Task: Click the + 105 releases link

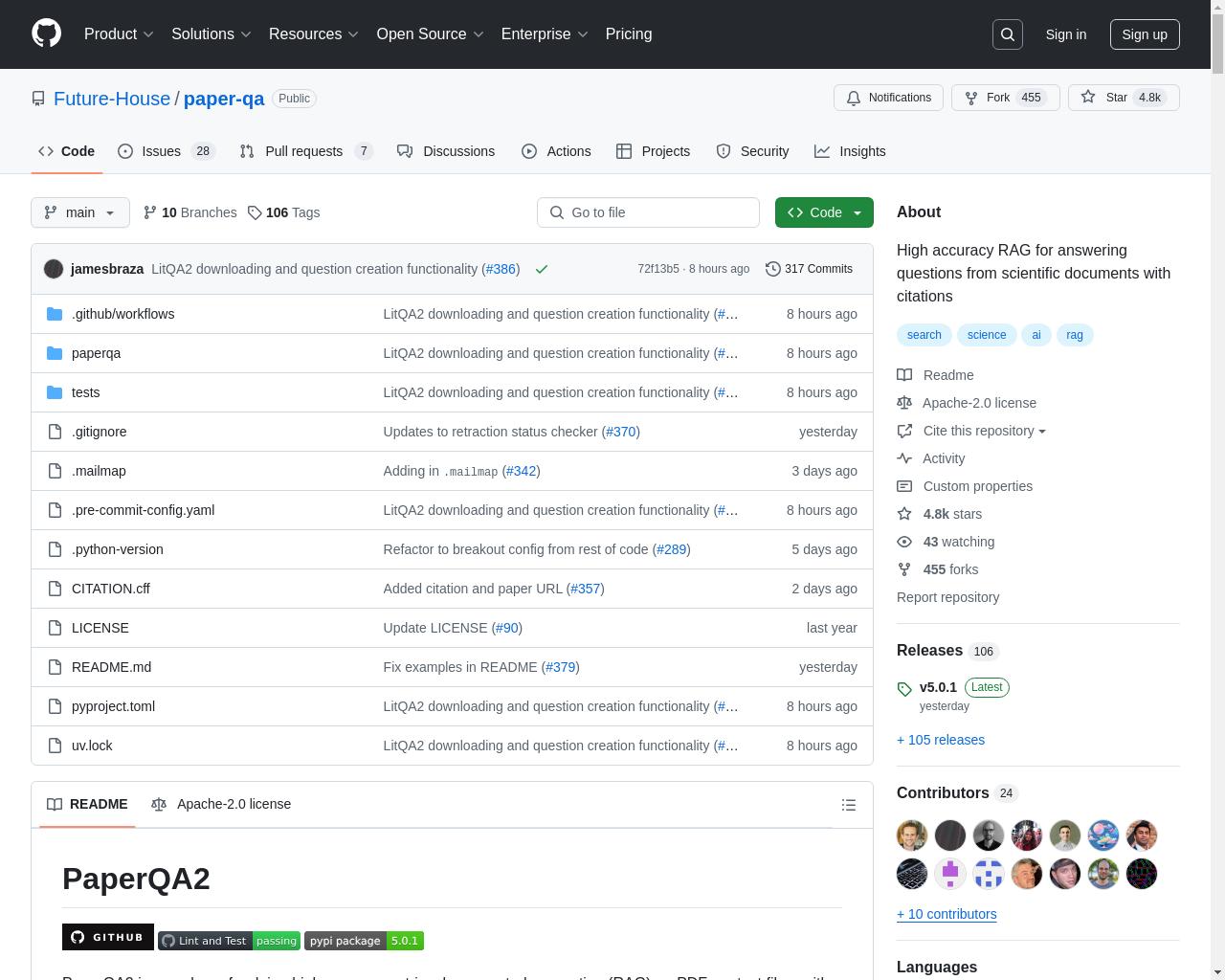Action: click(x=941, y=740)
